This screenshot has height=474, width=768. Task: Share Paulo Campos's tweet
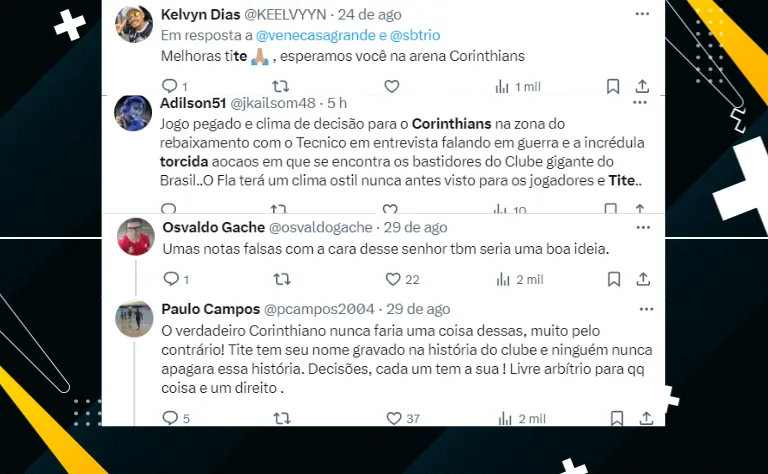pos(642,418)
